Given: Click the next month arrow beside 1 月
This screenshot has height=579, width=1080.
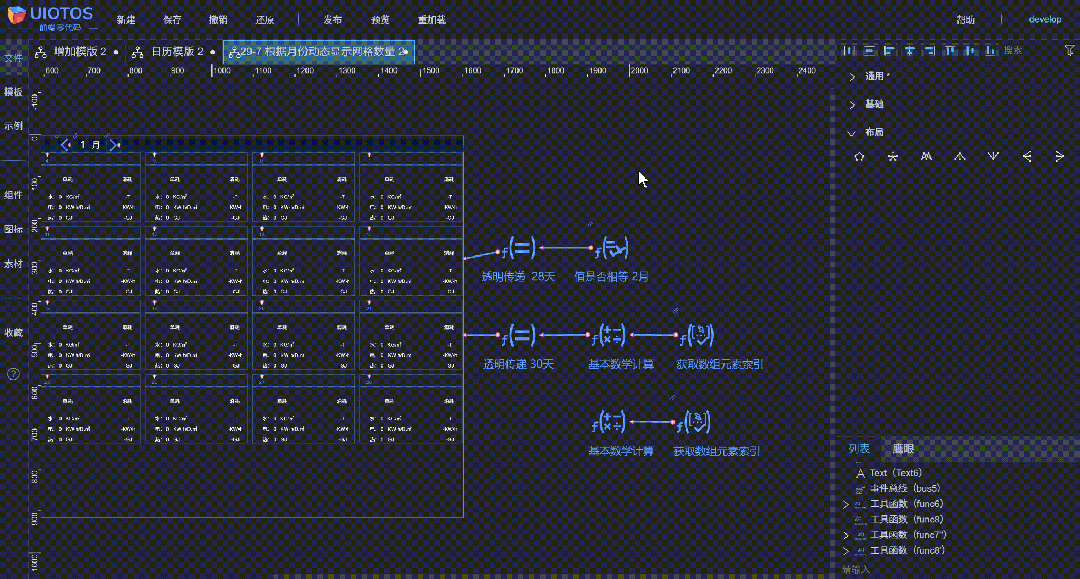Looking at the screenshot, I should click(114, 145).
